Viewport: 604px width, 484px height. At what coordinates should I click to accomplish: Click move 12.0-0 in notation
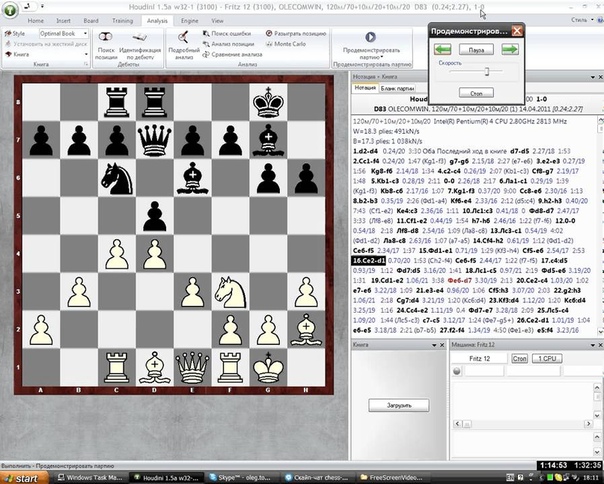(565, 221)
